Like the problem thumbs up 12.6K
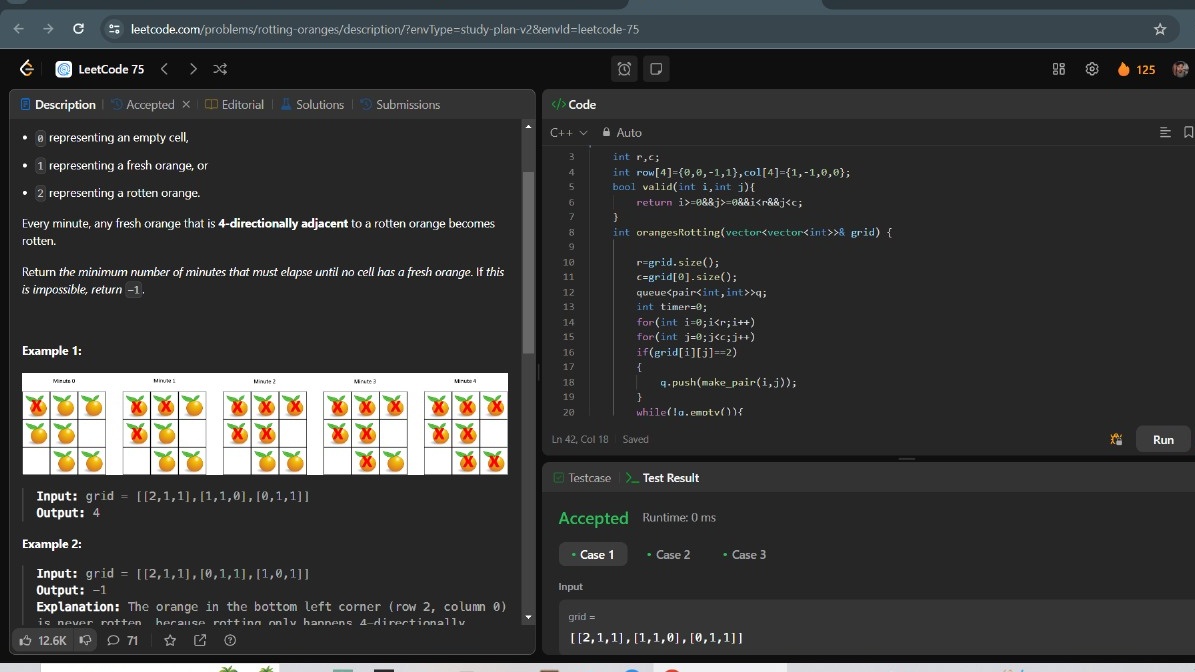1195x672 pixels. (43, 641)
